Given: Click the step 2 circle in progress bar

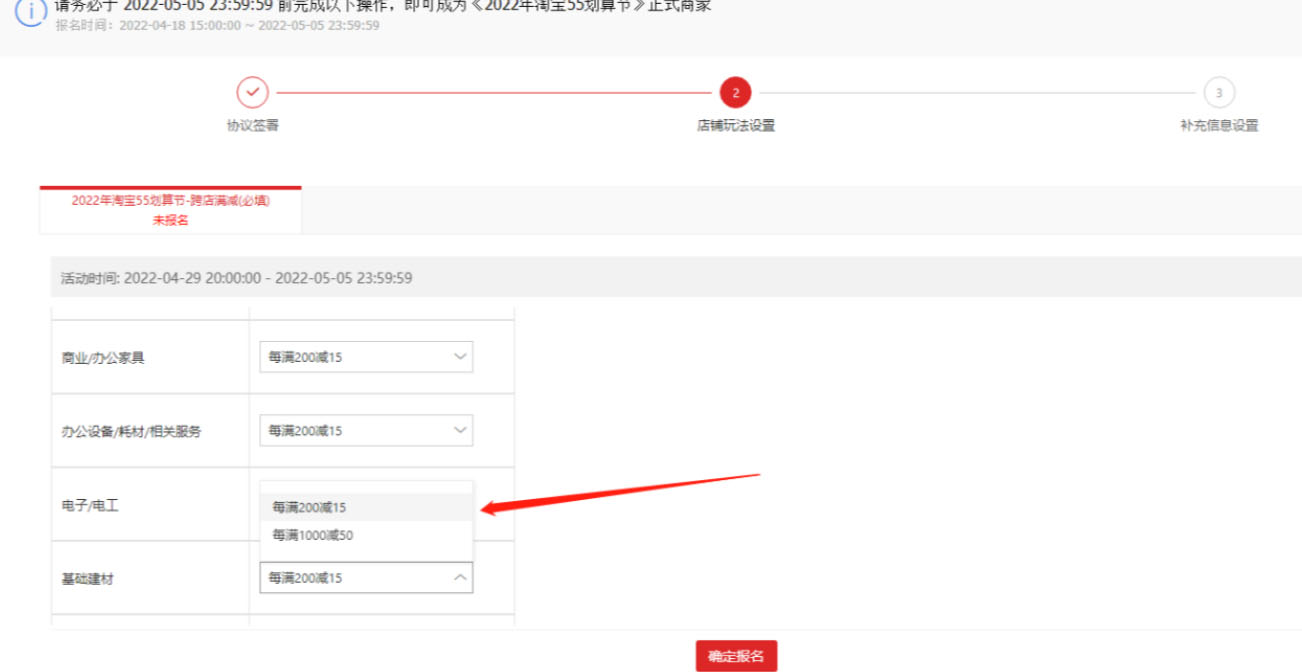Looking at the screenshot, I should point(735,93).
